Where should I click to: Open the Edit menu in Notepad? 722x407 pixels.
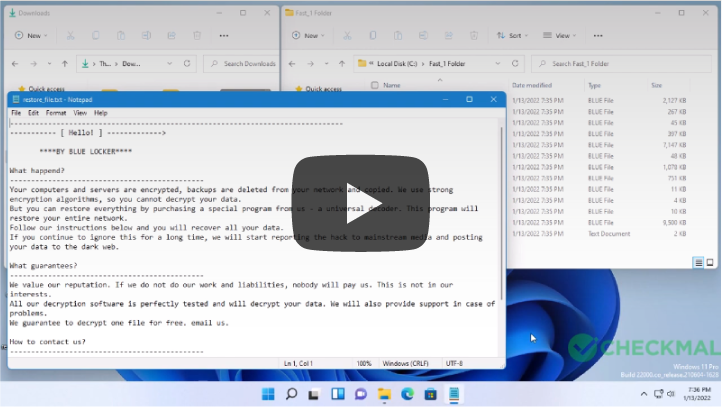tap(33, 113)
